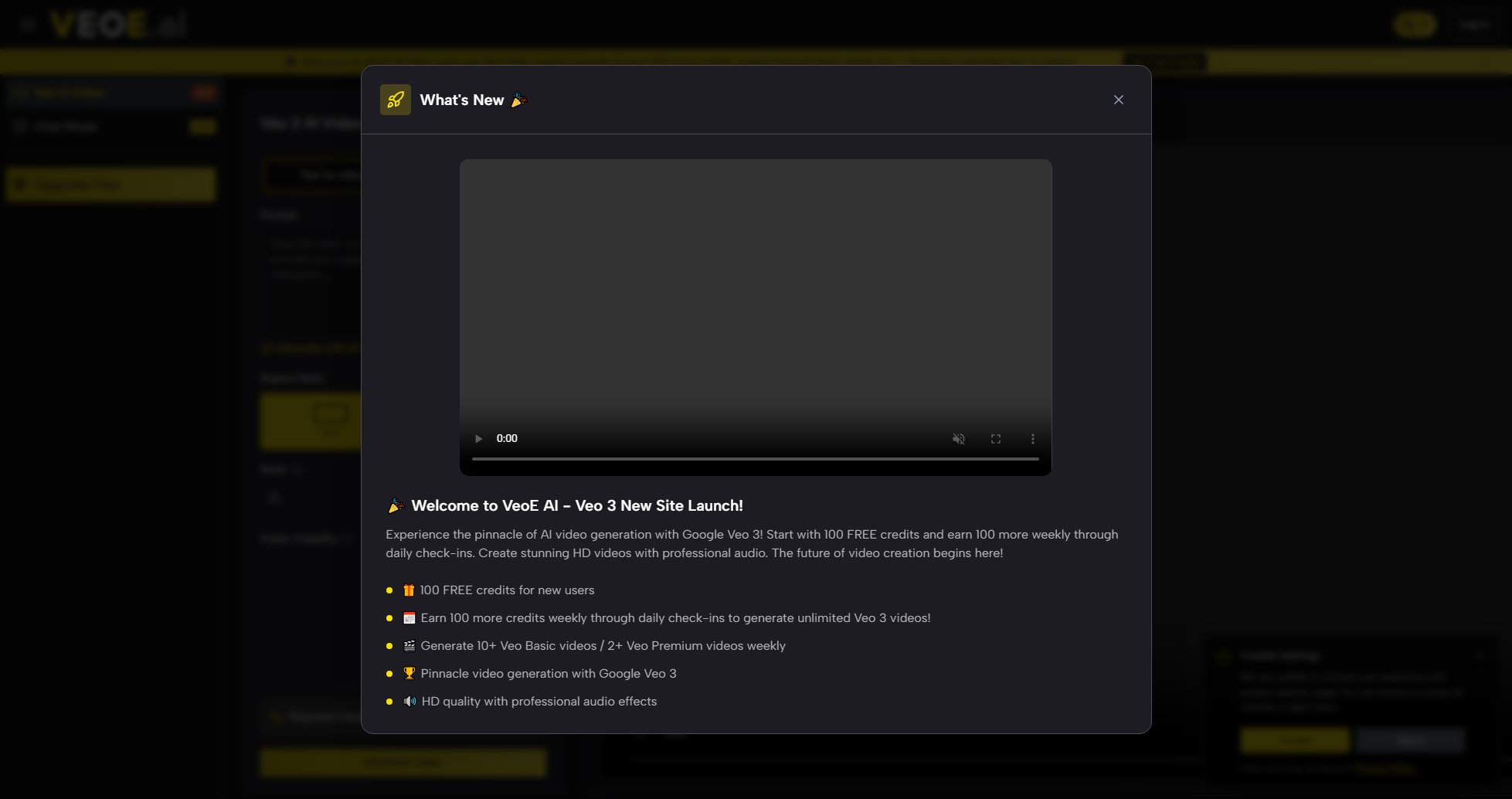Viewport: 1512px width, 799px height.
Task: Click the VEOE.ai logo in background page
Action: click(118, 25)
